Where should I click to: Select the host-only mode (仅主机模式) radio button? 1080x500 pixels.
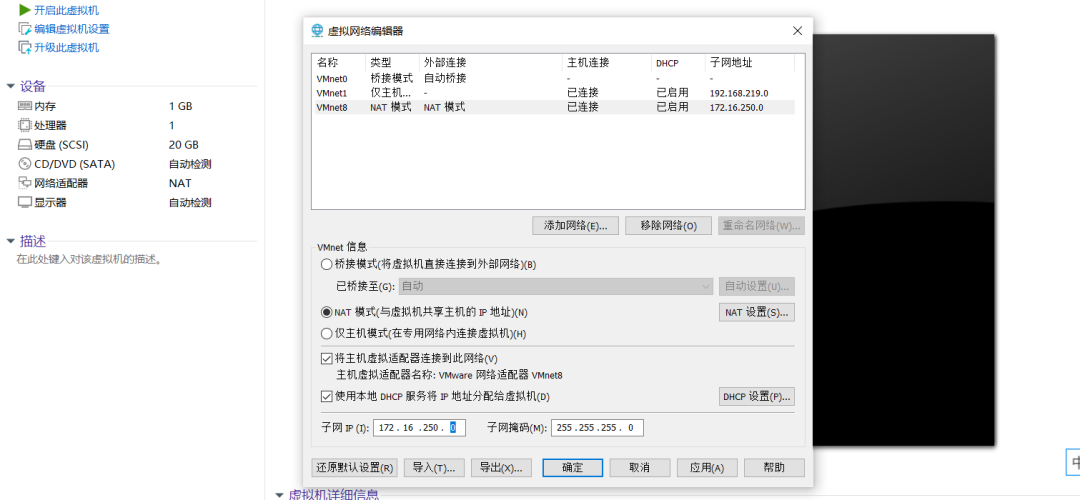pos(326,333)
